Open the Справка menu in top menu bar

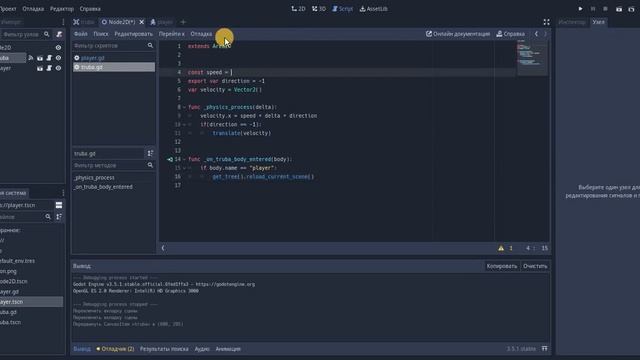(90, 9)
